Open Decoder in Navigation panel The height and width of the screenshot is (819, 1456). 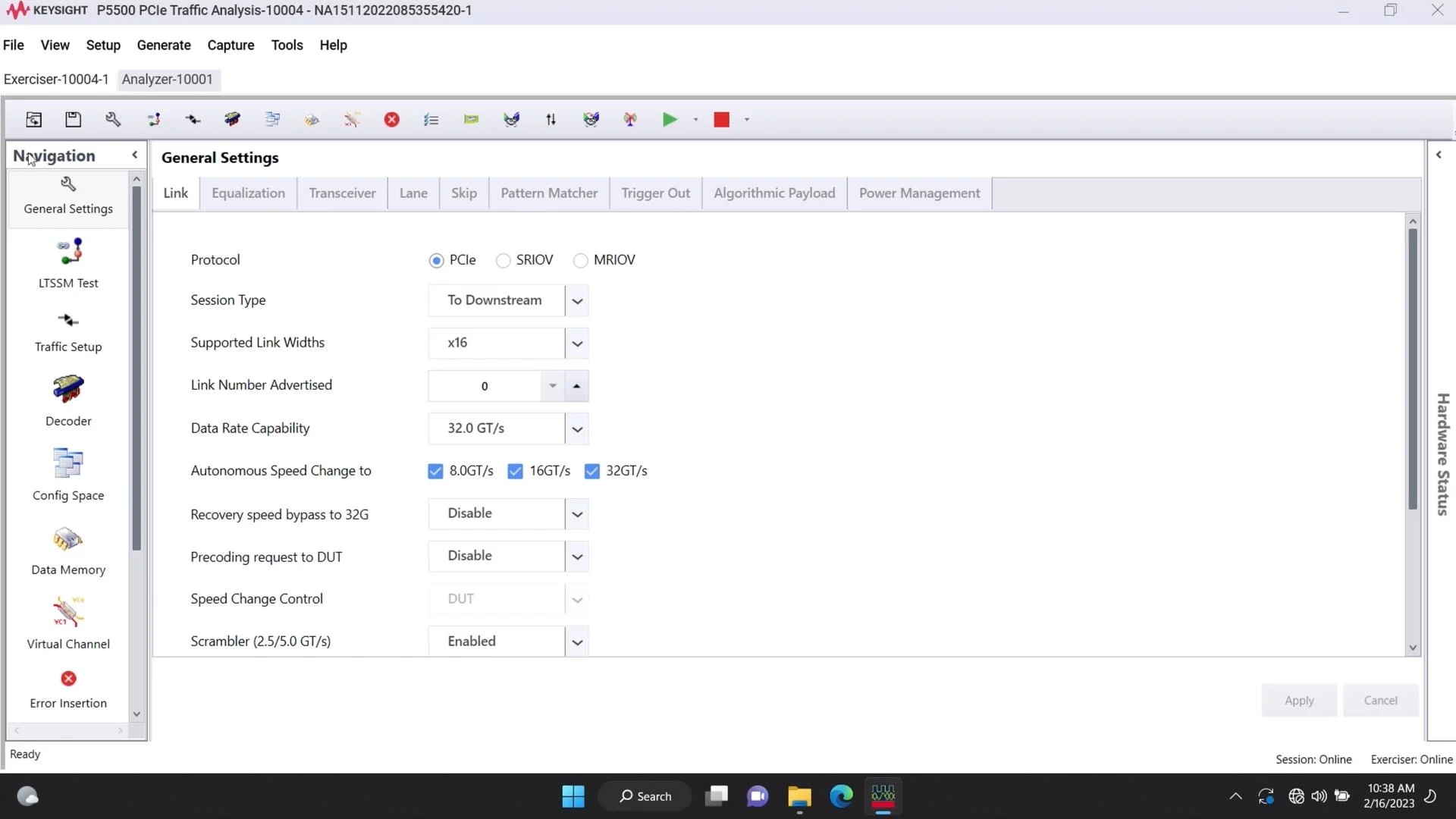click(68, 400)
